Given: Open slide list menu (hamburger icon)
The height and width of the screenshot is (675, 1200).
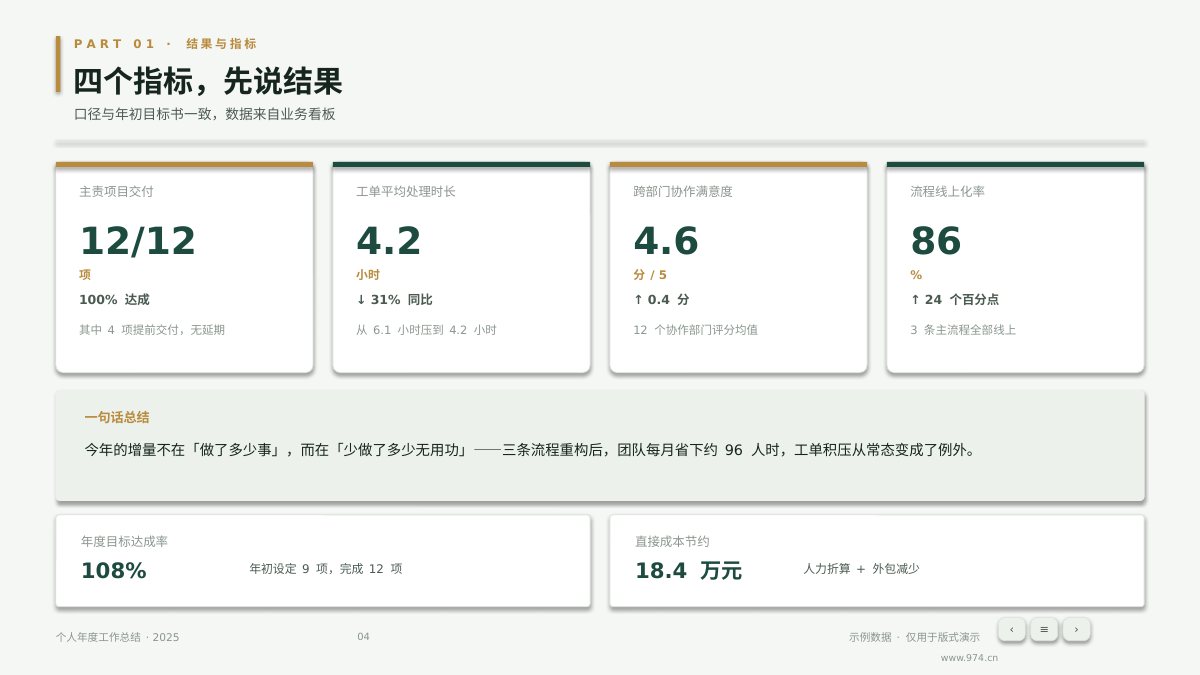Looking at the screenshot, I should click(1044, 629).
